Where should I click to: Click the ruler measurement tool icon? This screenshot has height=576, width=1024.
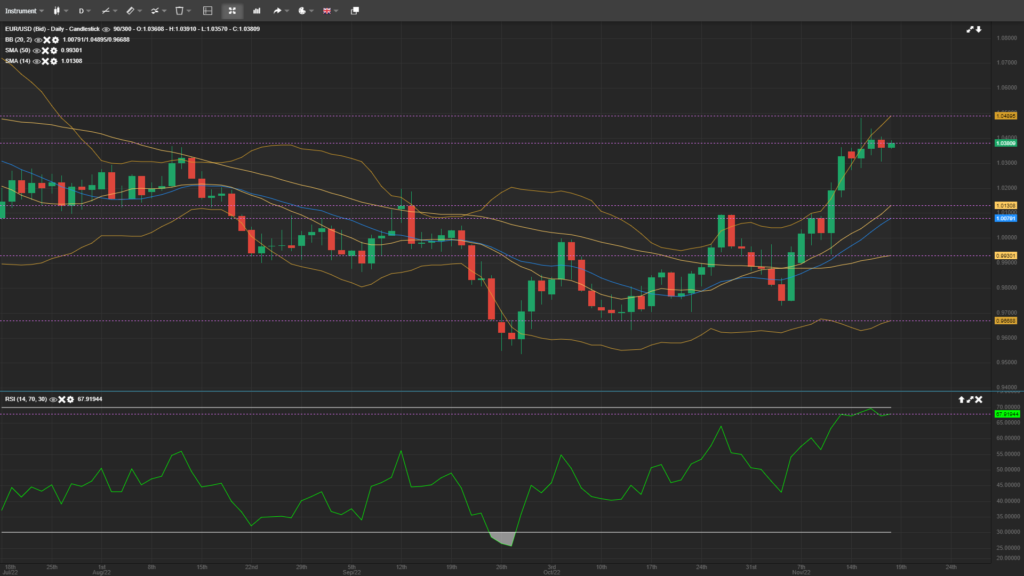[130, 10]
